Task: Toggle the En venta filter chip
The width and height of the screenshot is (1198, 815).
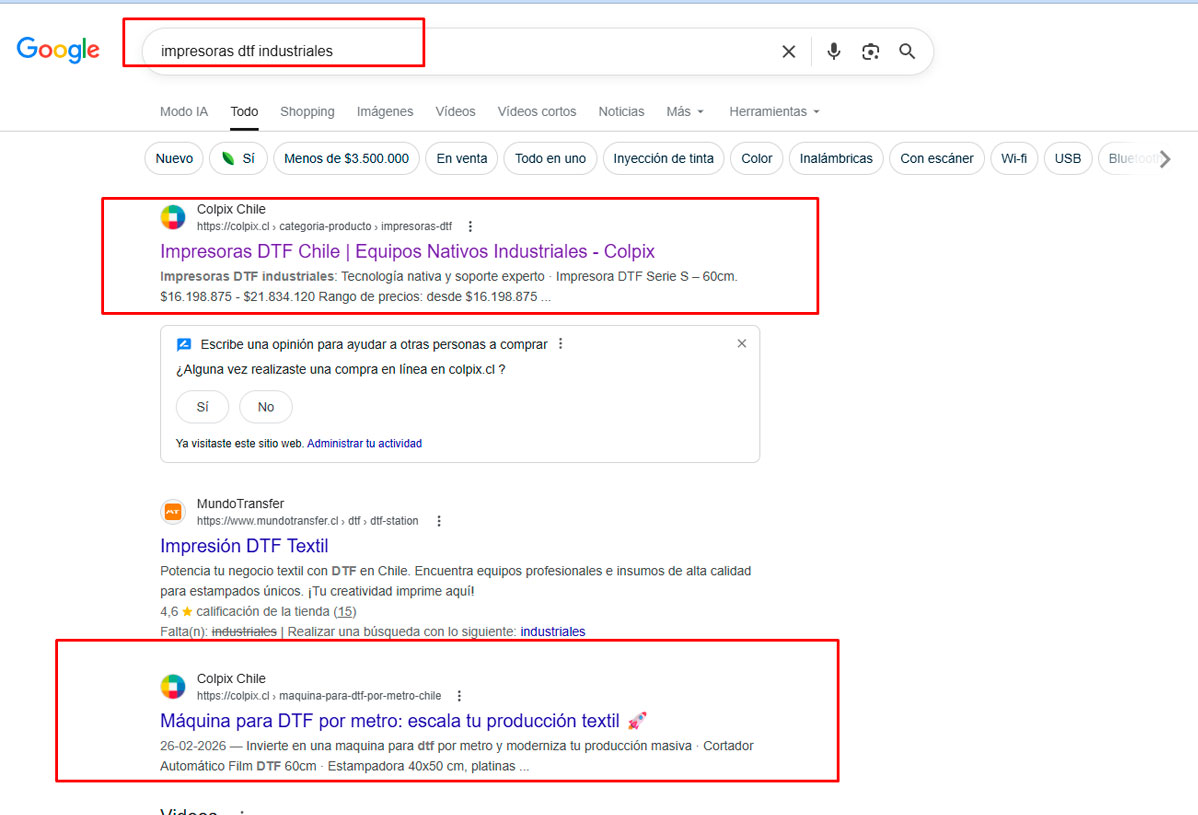Action: [x=461, y=159]
